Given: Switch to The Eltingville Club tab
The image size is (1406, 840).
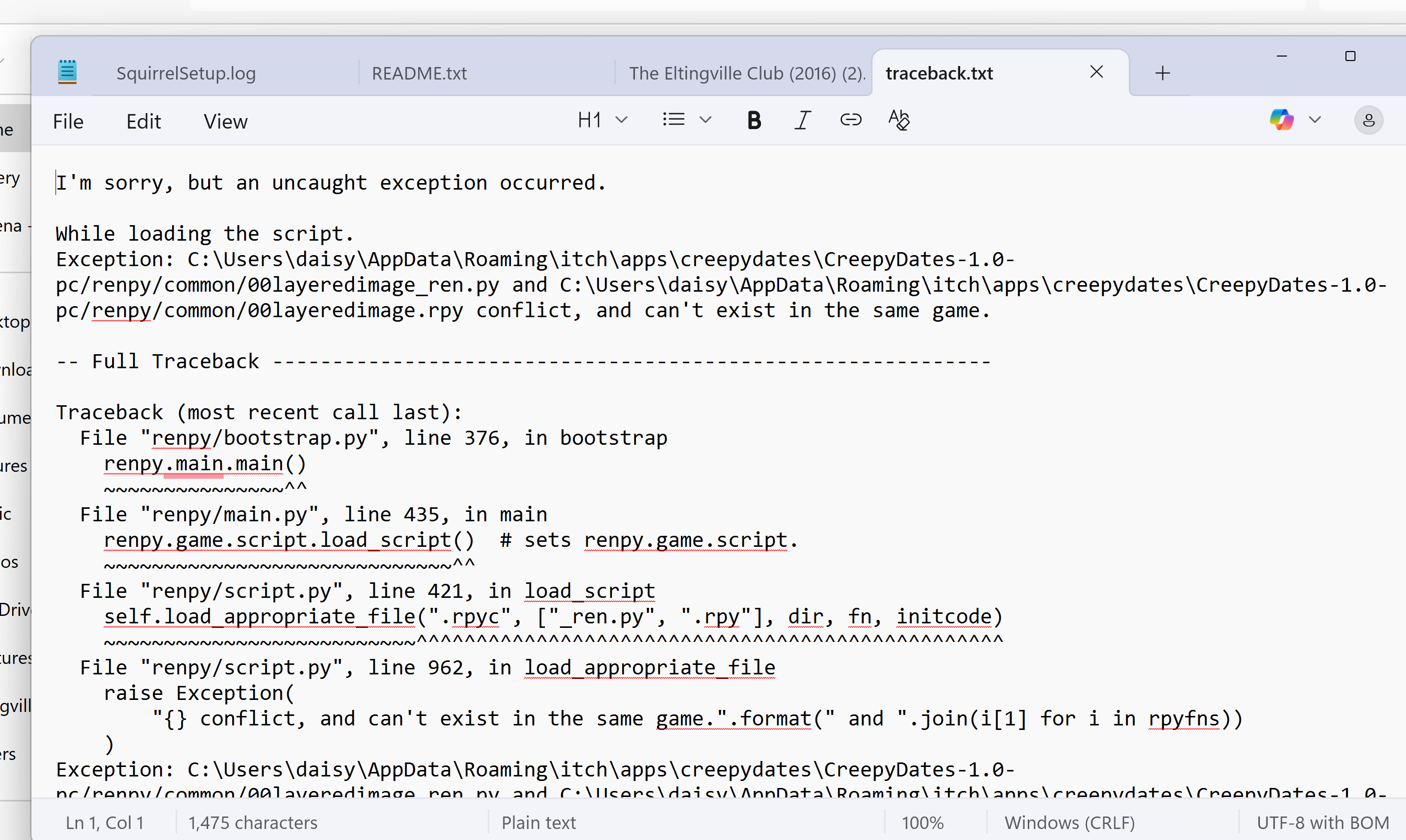Looking at the screenshot, I should click(x=747, y=74).
